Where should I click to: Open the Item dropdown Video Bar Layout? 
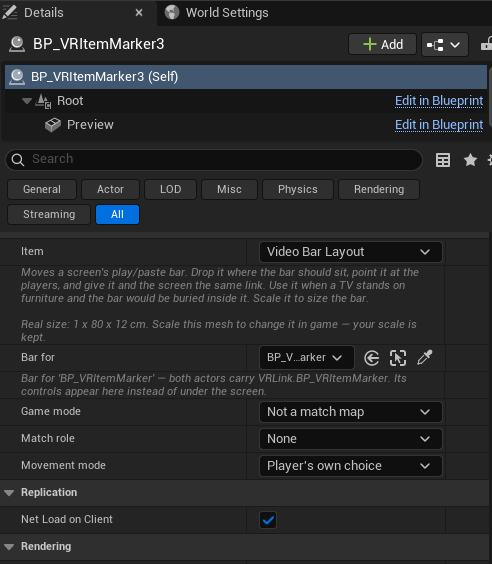(x=351, y=252)
